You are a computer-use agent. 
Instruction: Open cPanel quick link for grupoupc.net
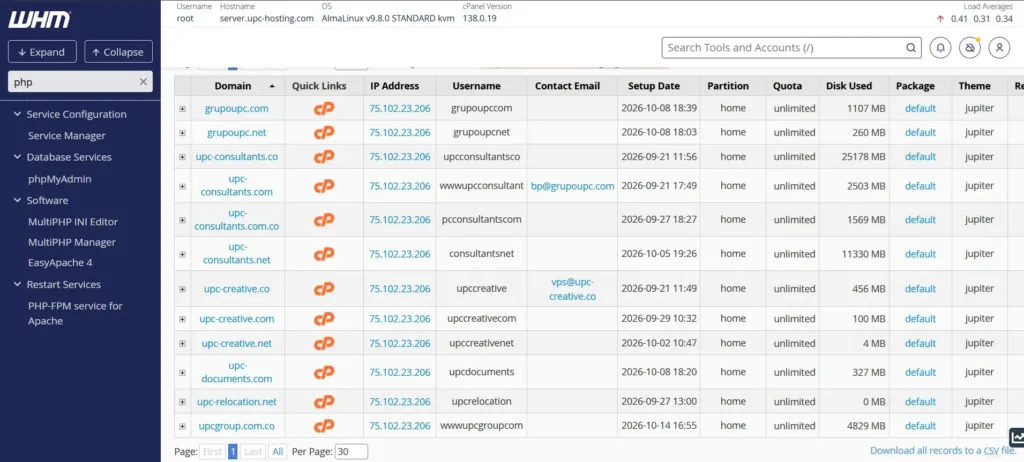click(324, 133)
